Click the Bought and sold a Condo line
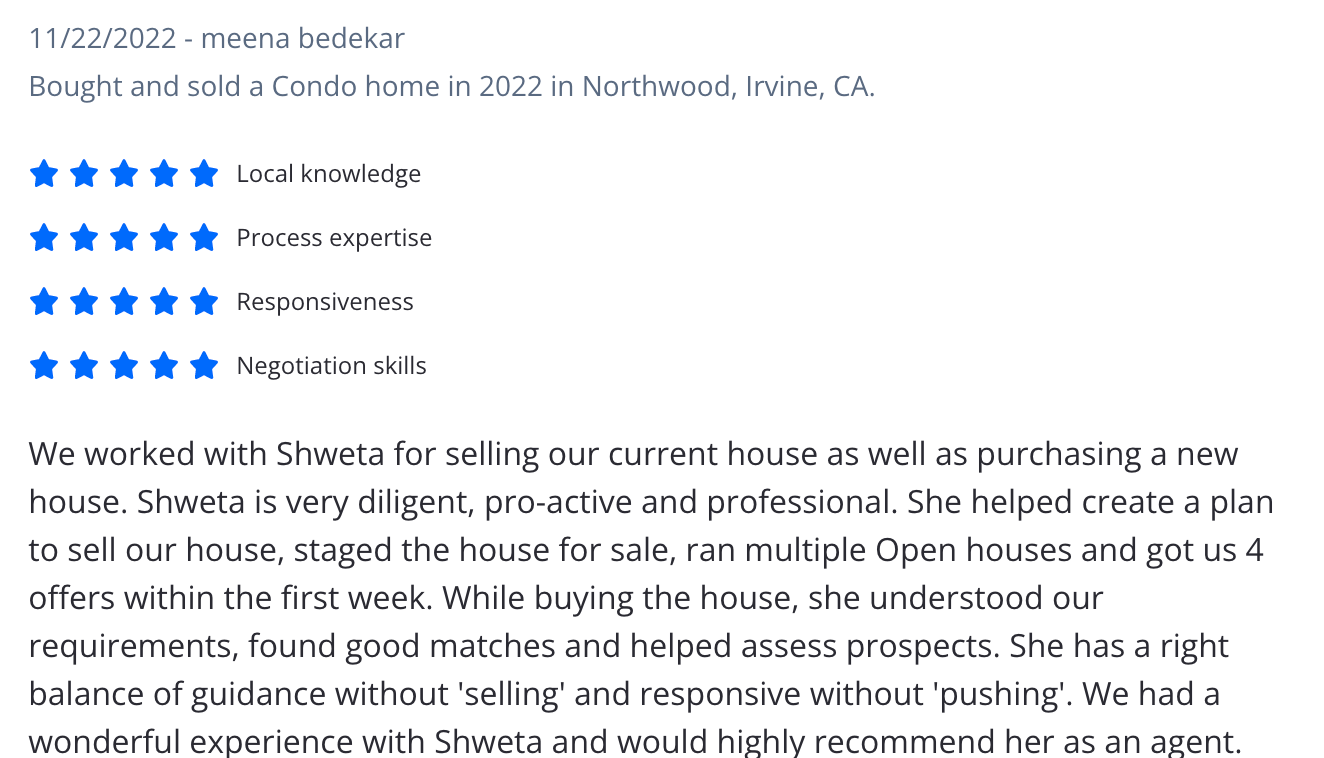The height and width of the screenshot is (758, 1324). (x=452, y=86)
